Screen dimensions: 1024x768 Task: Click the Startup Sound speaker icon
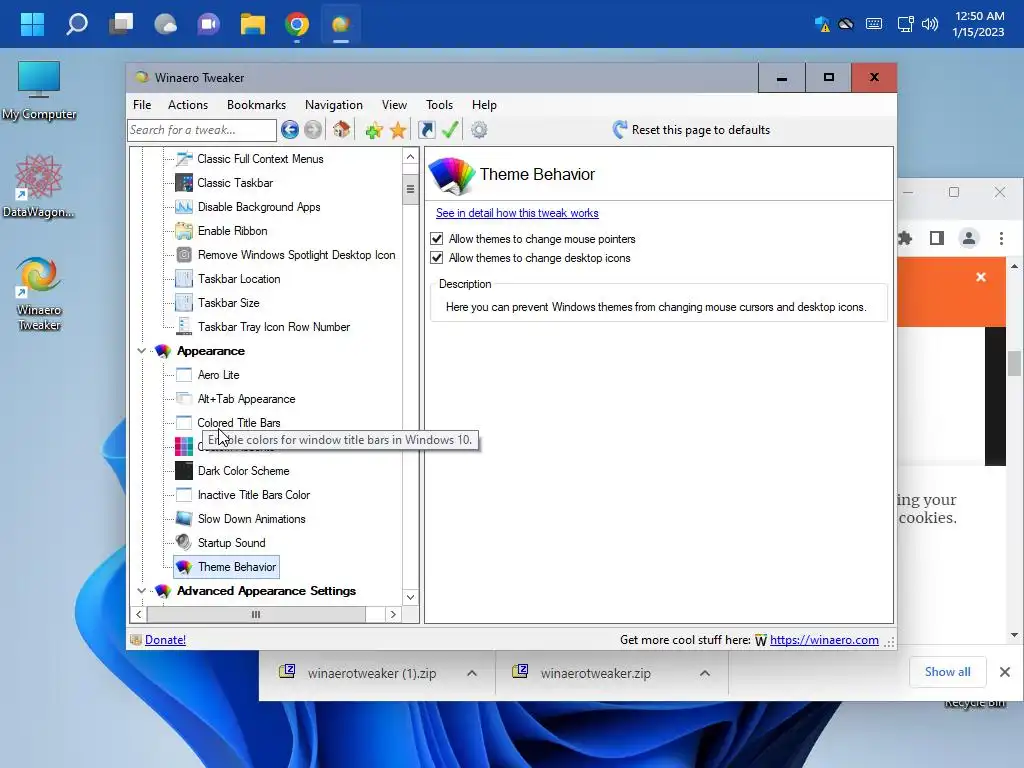[184, 543]
